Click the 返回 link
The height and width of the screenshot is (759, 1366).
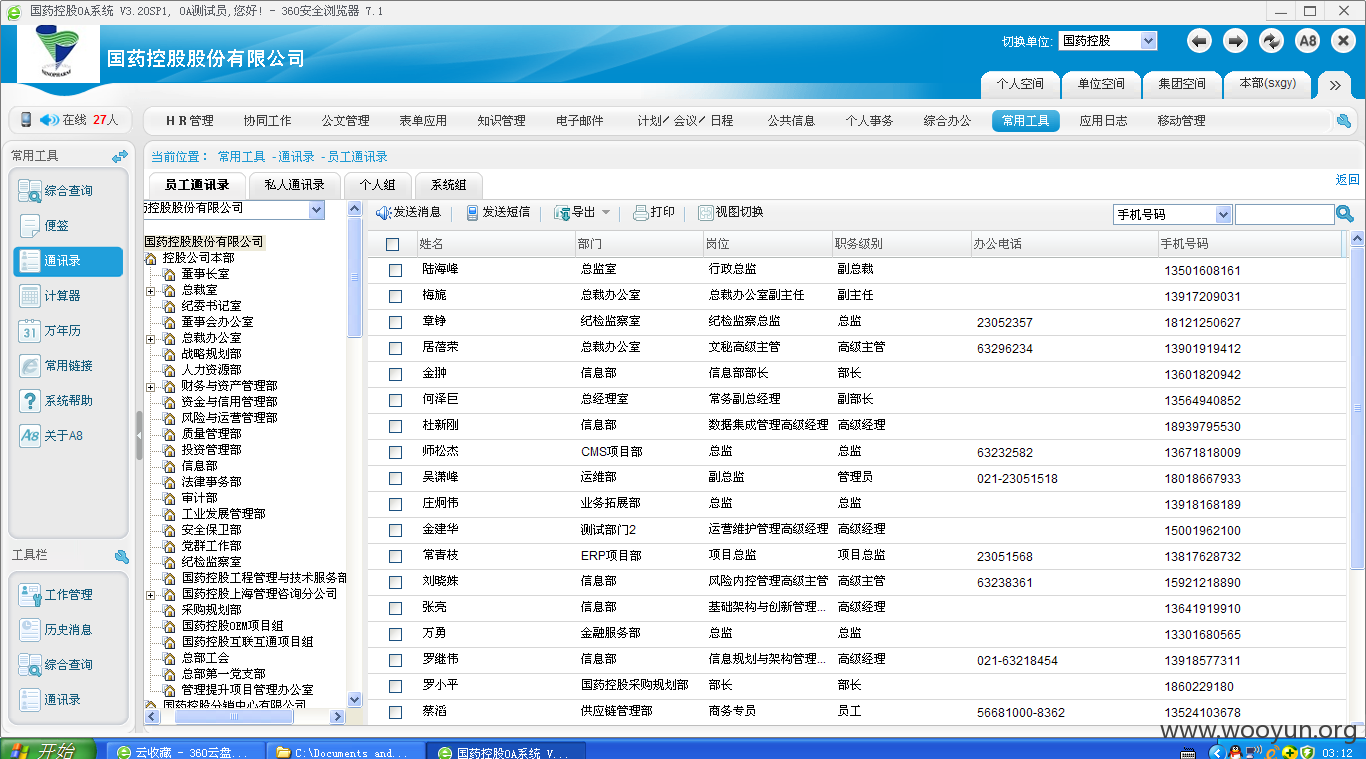tap(1347, 180)
